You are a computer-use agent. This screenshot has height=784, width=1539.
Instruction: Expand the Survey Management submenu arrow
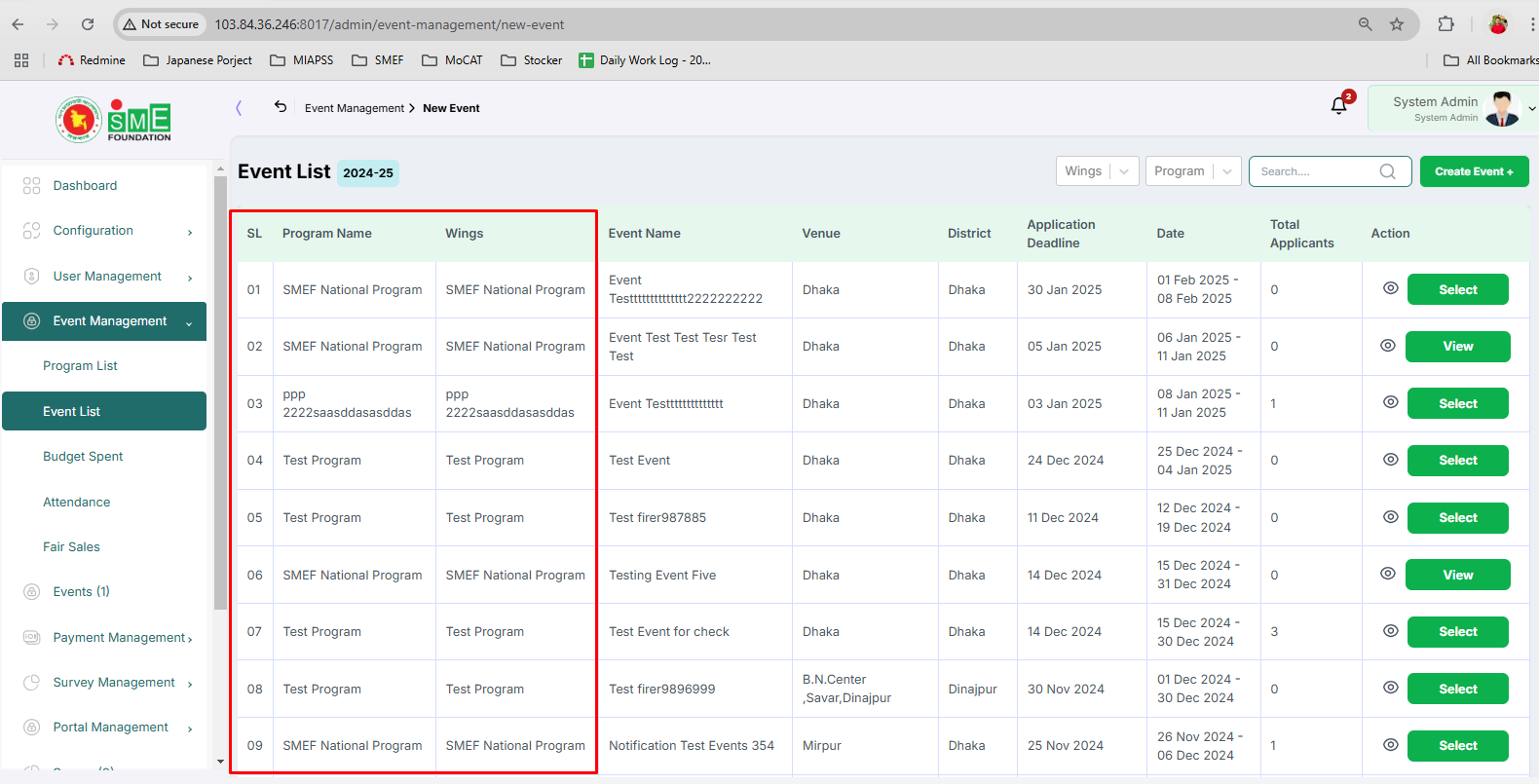[190, 684]
